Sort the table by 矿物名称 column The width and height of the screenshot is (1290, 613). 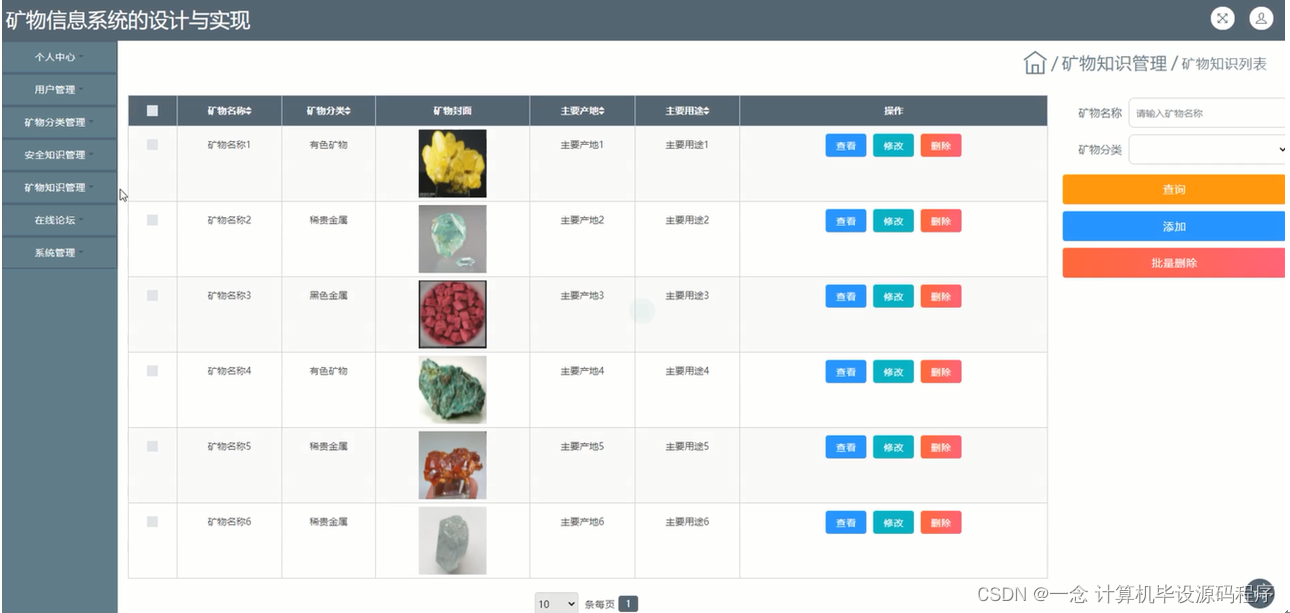pos(229,111)
